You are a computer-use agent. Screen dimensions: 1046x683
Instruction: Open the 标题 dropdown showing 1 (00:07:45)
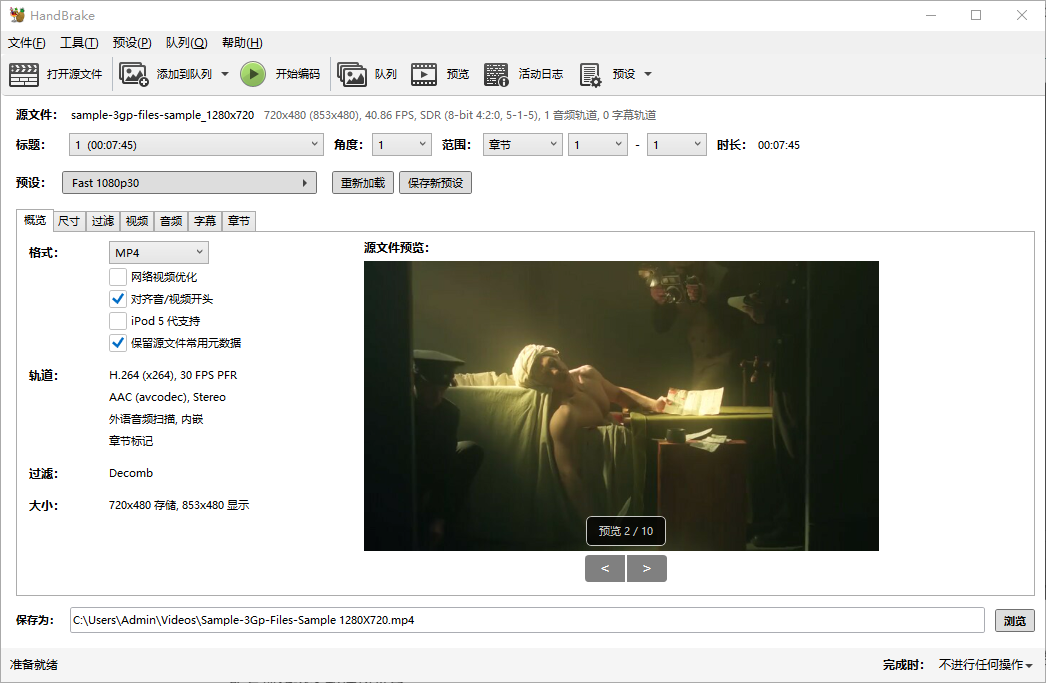coord(197,145)
